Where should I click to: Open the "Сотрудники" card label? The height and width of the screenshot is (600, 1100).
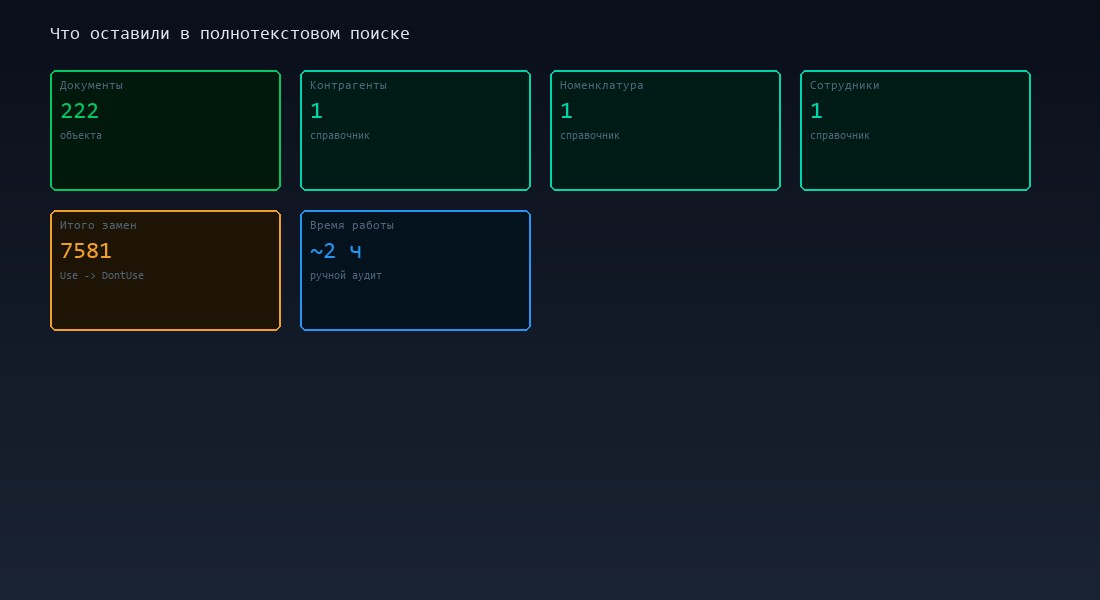(844, 86)
